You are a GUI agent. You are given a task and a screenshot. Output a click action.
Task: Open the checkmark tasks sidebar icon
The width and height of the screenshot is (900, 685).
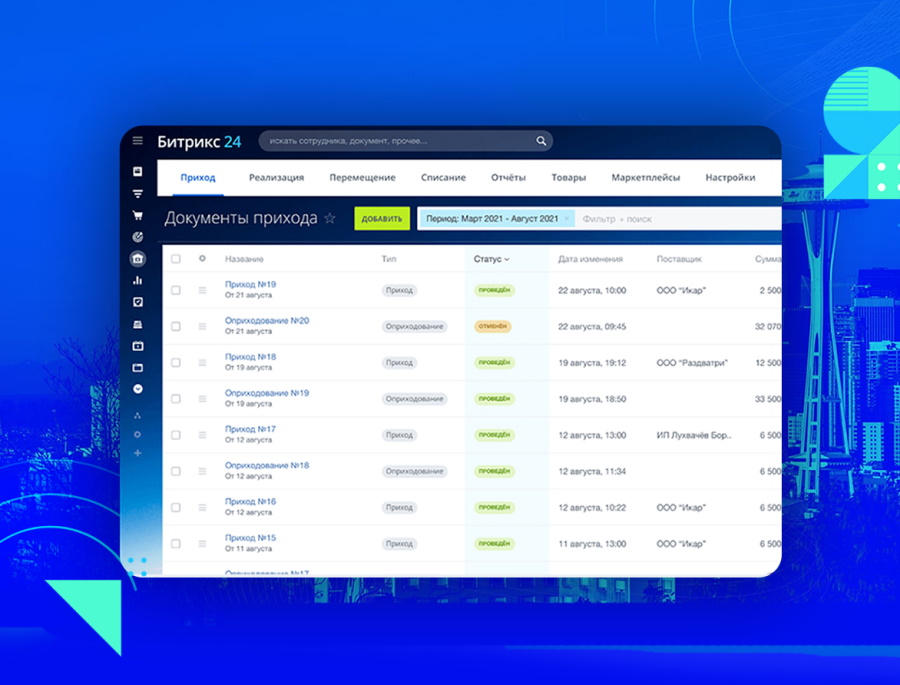tap(138, 302)
